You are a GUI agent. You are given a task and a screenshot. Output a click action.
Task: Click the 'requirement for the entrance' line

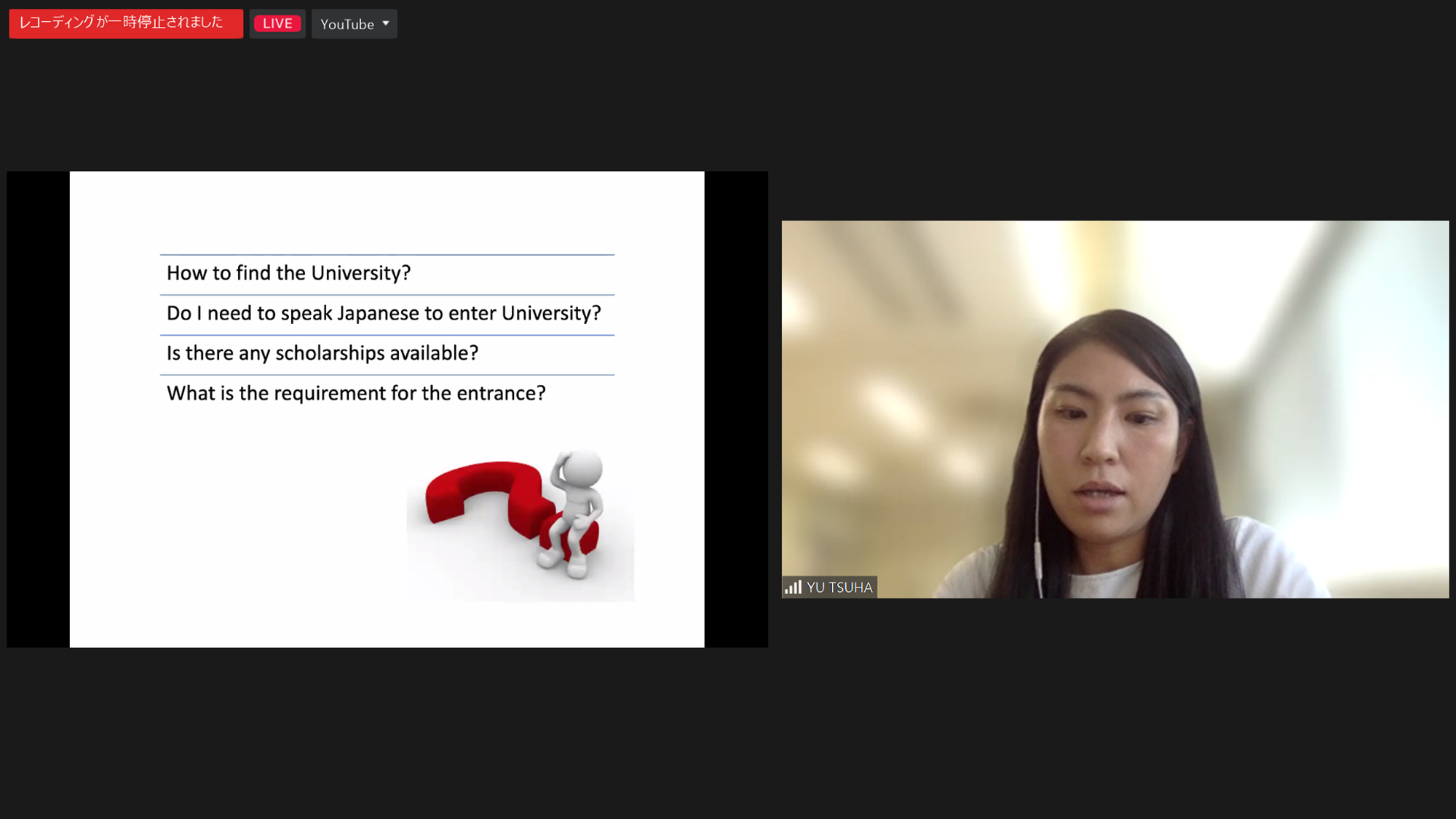(x=355, y=393)
